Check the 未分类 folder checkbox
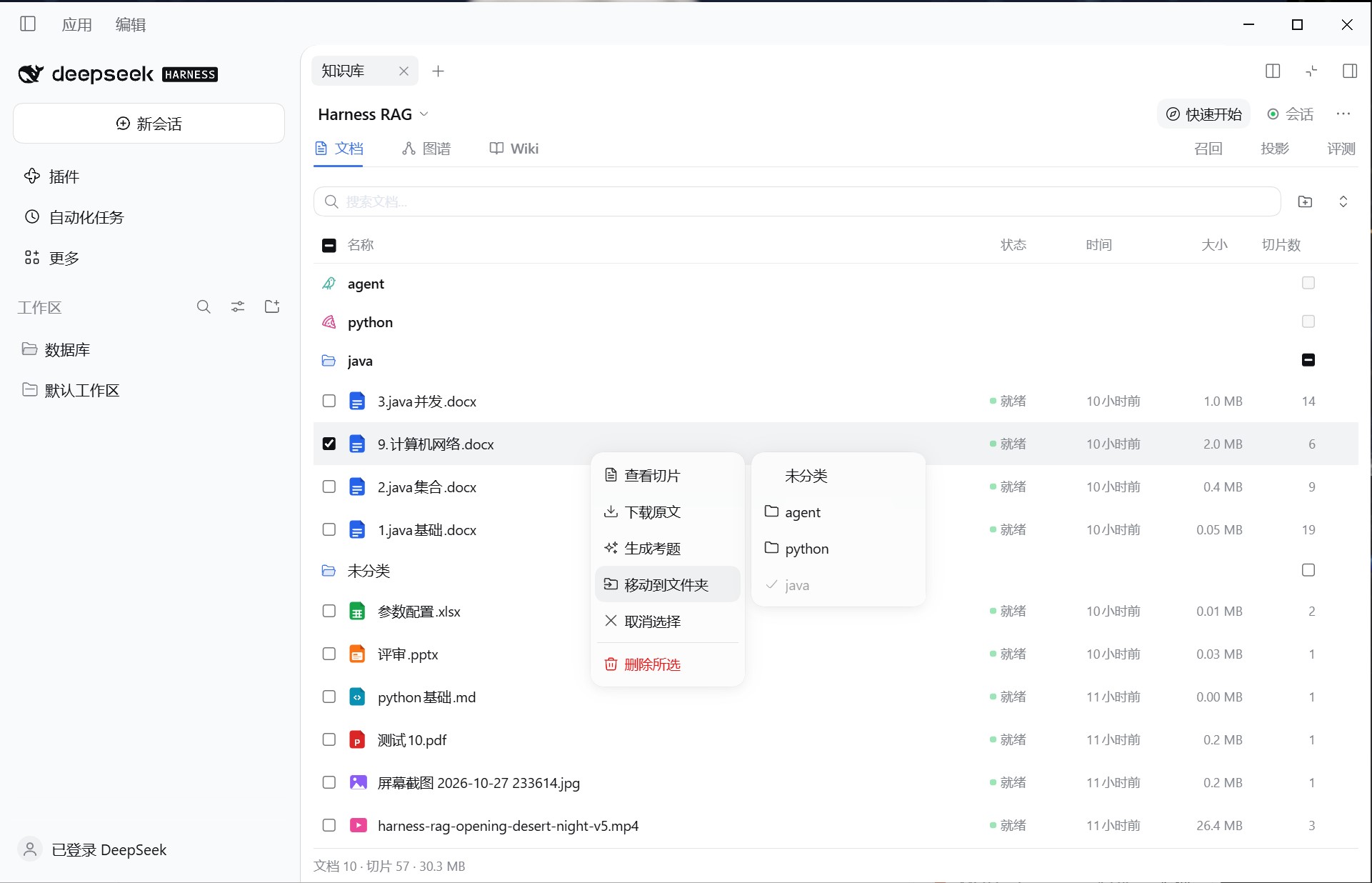1372x883 pixels. click(x=1308, y=570)
